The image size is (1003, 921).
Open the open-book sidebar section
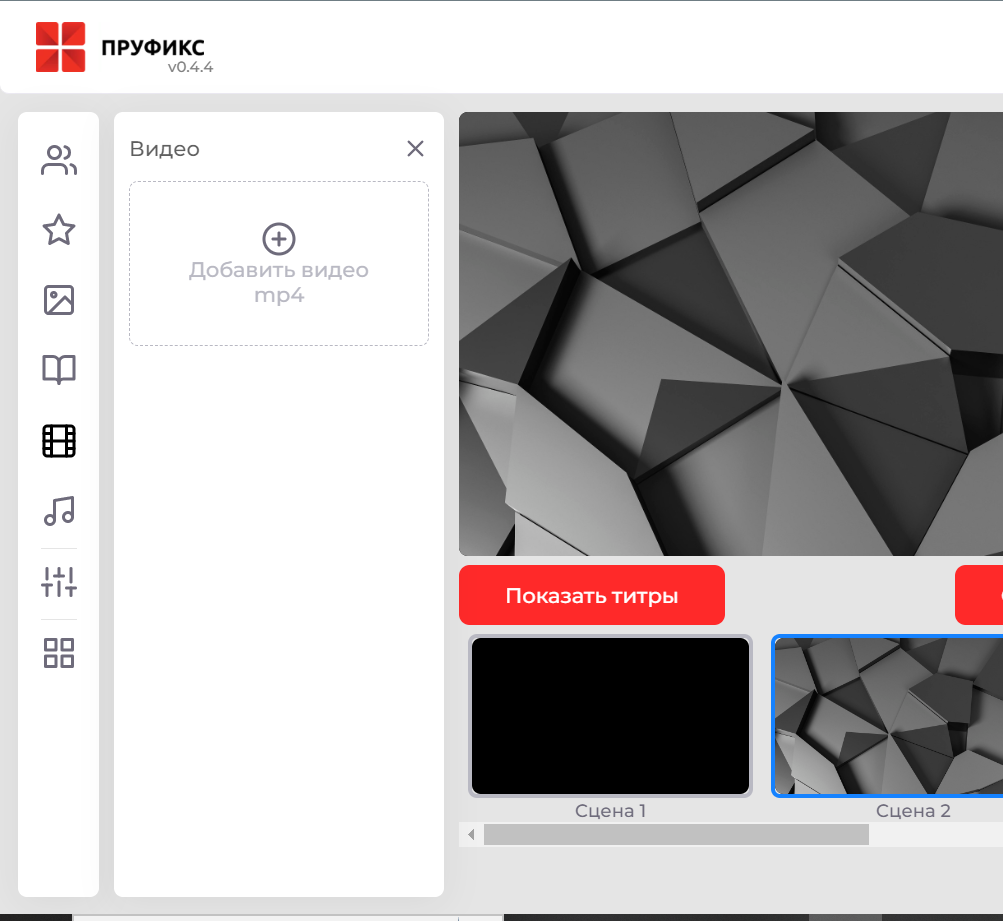[59, 370]
